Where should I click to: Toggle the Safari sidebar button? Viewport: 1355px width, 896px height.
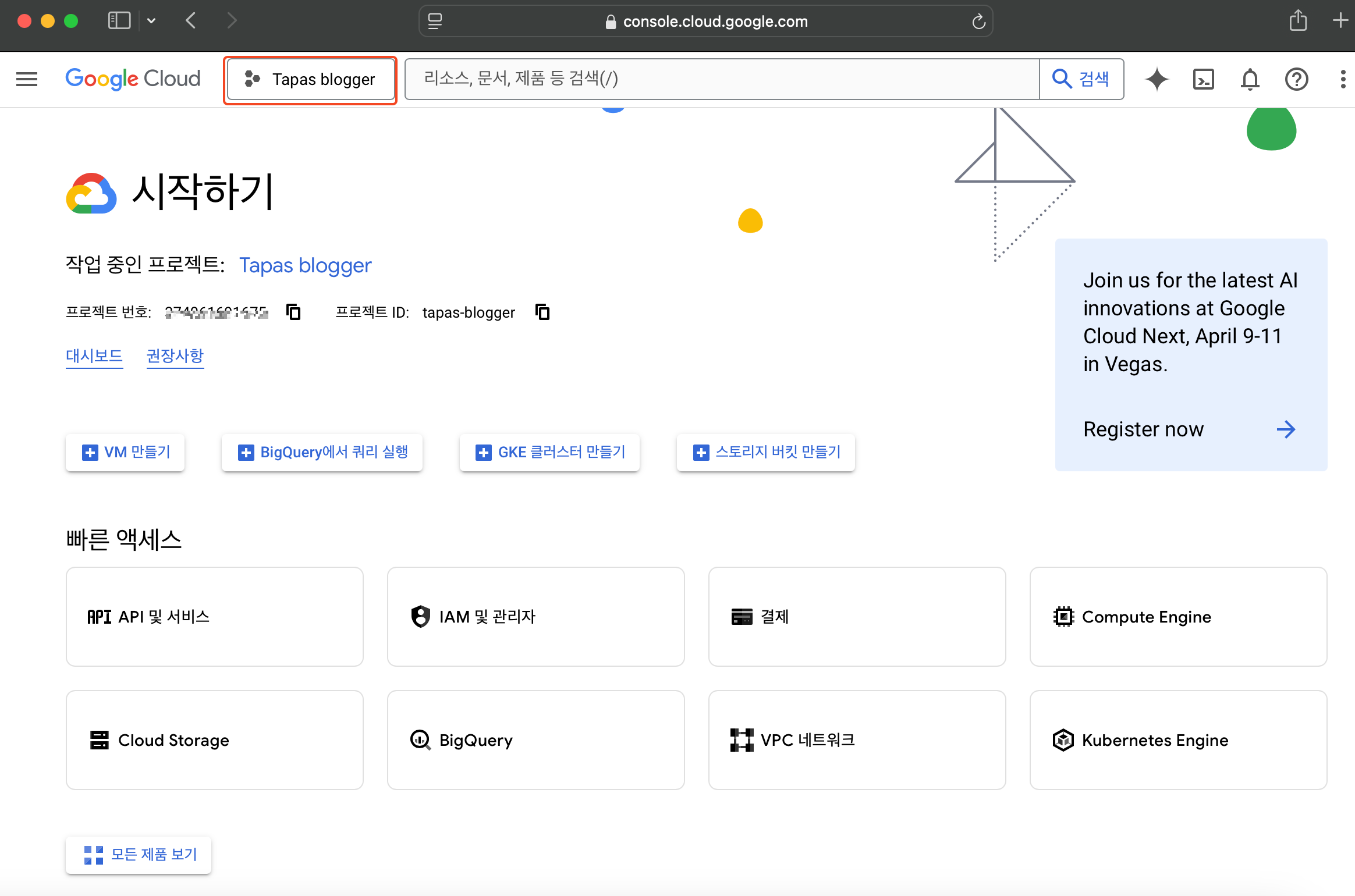pyautogui.click(x=119, y=21)
